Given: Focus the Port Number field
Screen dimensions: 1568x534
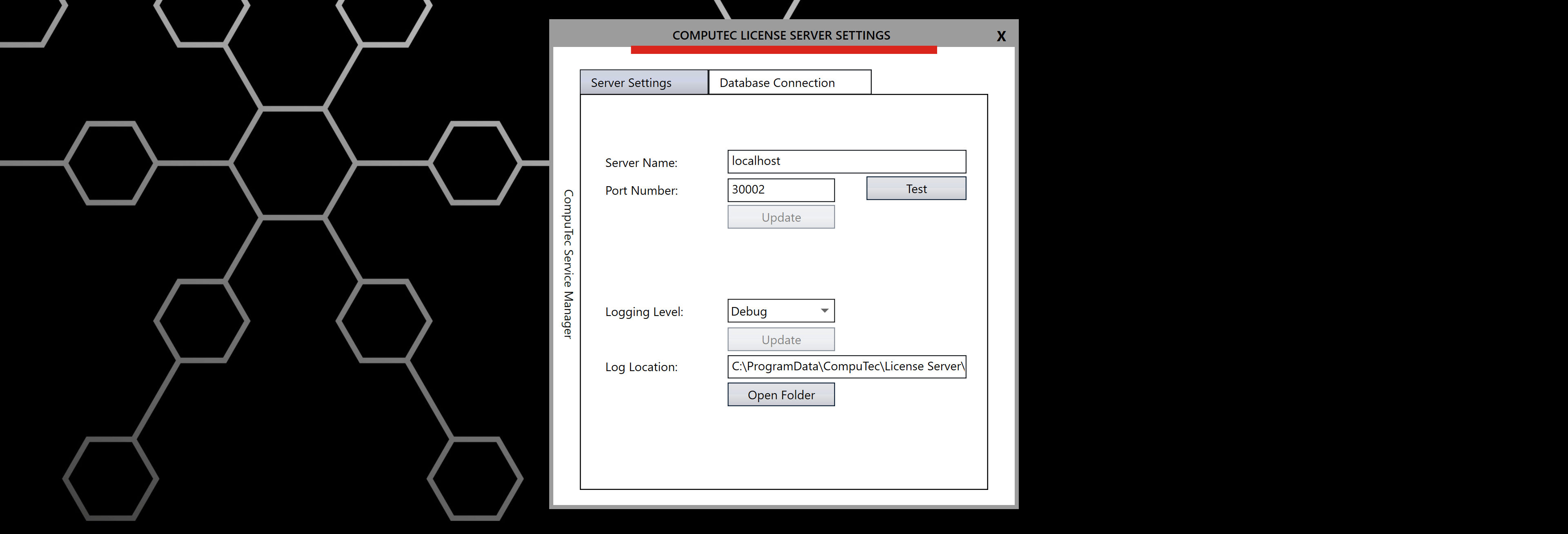Looking at the screenshot, I should pyautogui.click(x=781, y=190).
